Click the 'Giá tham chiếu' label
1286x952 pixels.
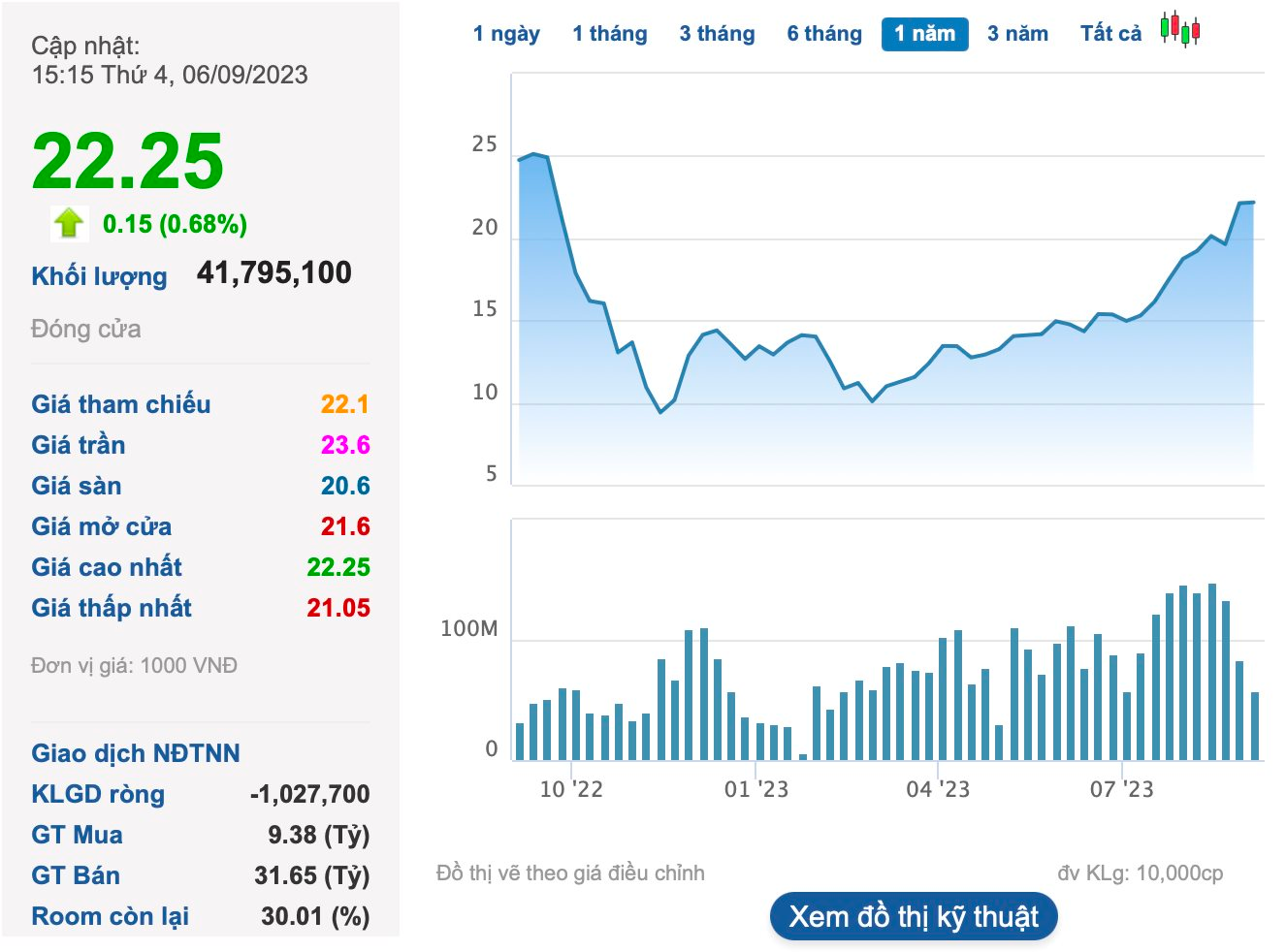(x=121, y=403)
